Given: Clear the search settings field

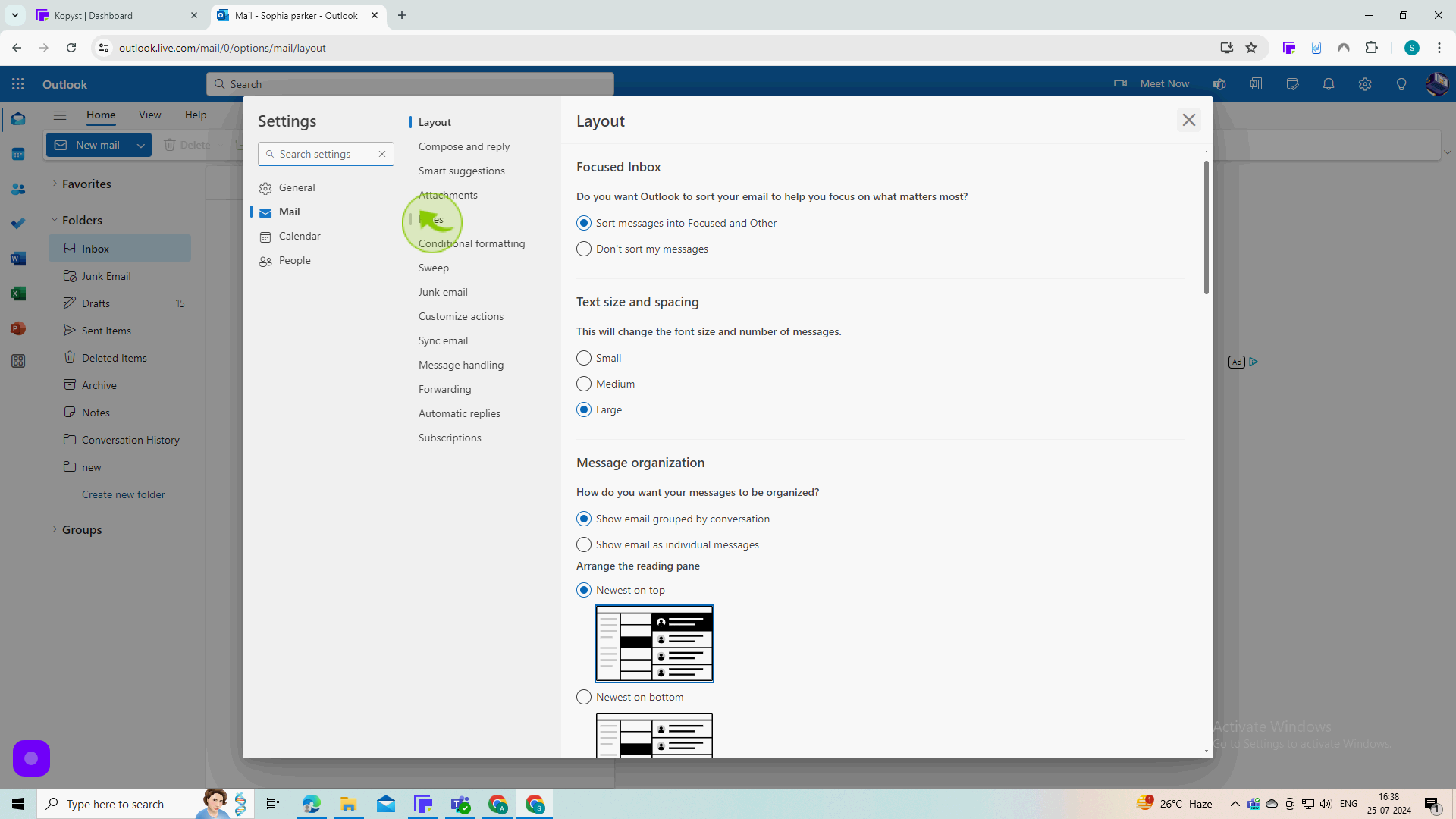Looking at the screenshot, I should [382, 154].
